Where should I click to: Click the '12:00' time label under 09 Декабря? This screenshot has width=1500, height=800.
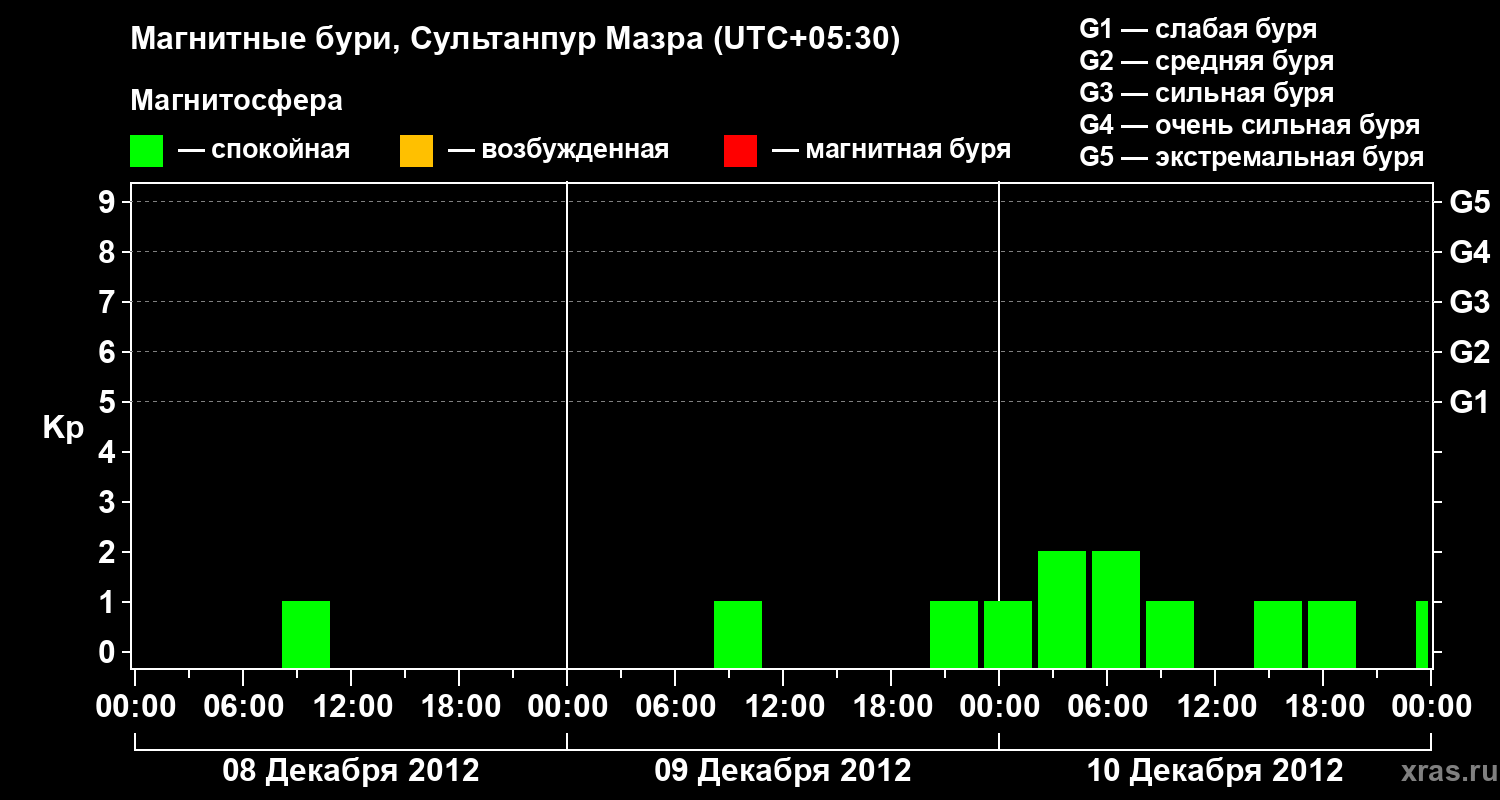pos(783,706)
